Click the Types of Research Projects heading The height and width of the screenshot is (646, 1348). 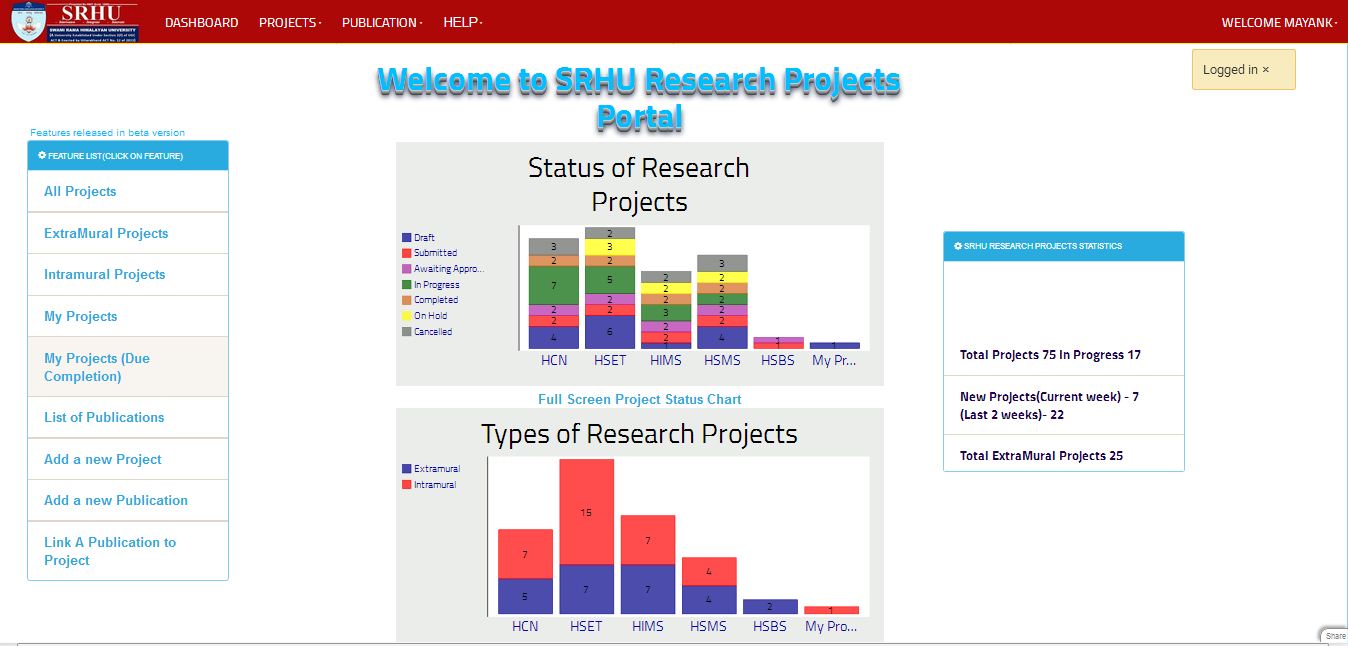[x=639, y=434]
